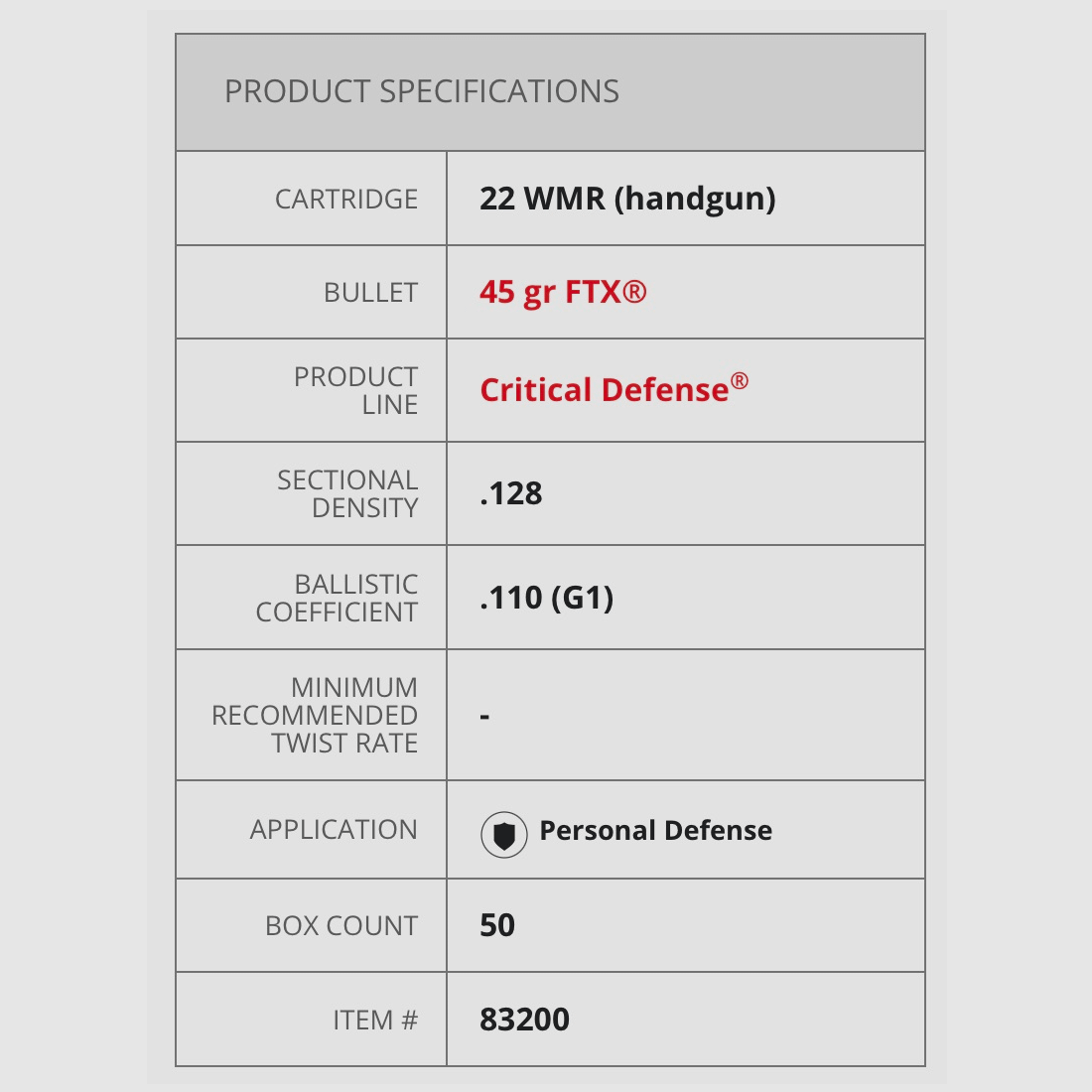Click the Box Count label

[x=341, y=925]
